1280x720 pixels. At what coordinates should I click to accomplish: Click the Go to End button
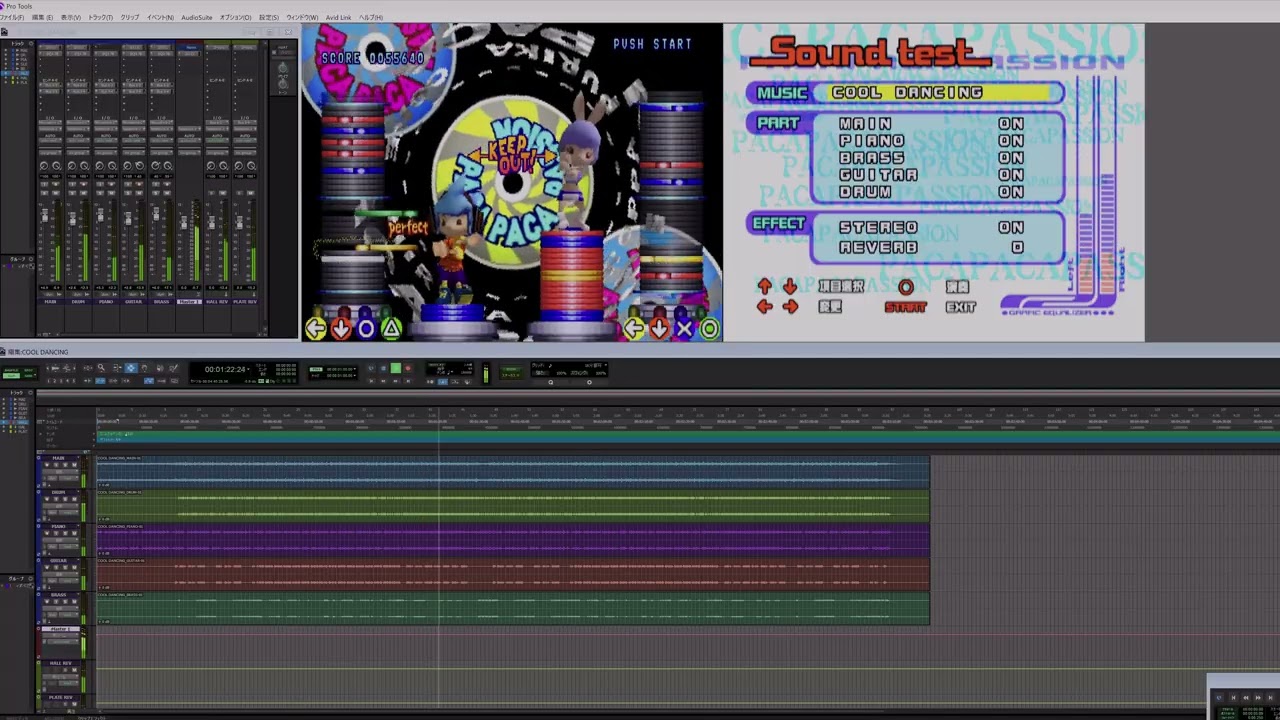[x=407, y=381]
